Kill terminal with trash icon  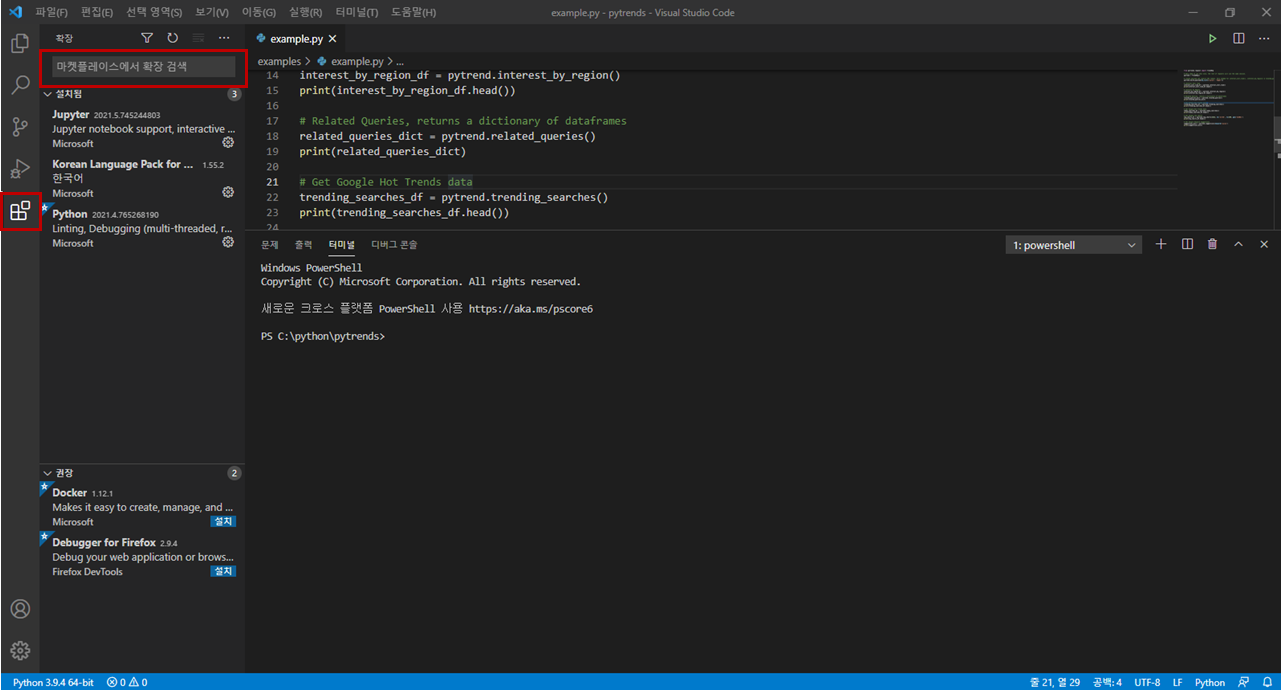click(1212, 244)
